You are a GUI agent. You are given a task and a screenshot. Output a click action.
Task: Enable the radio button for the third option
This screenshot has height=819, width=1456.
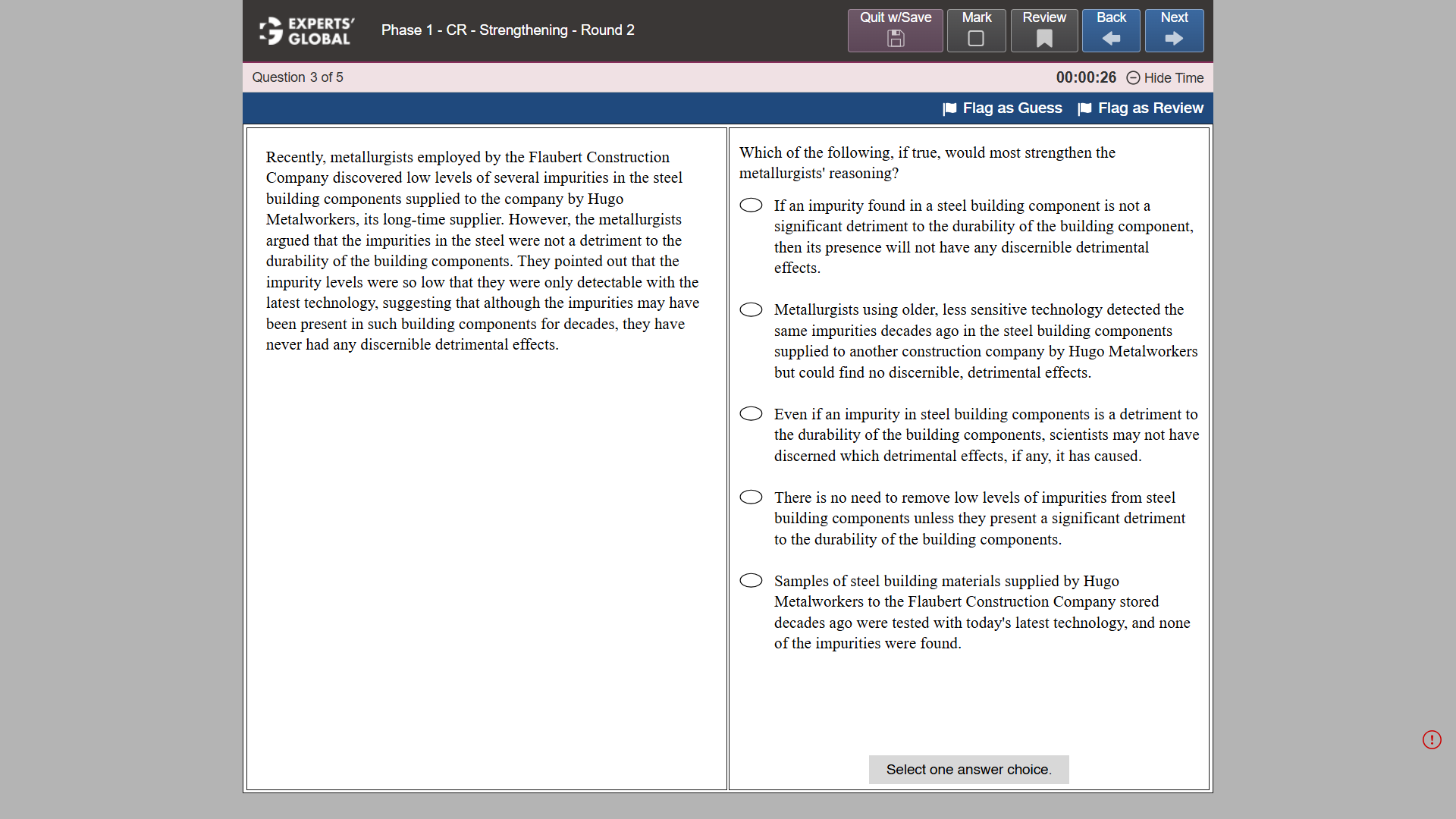point(751,413)
